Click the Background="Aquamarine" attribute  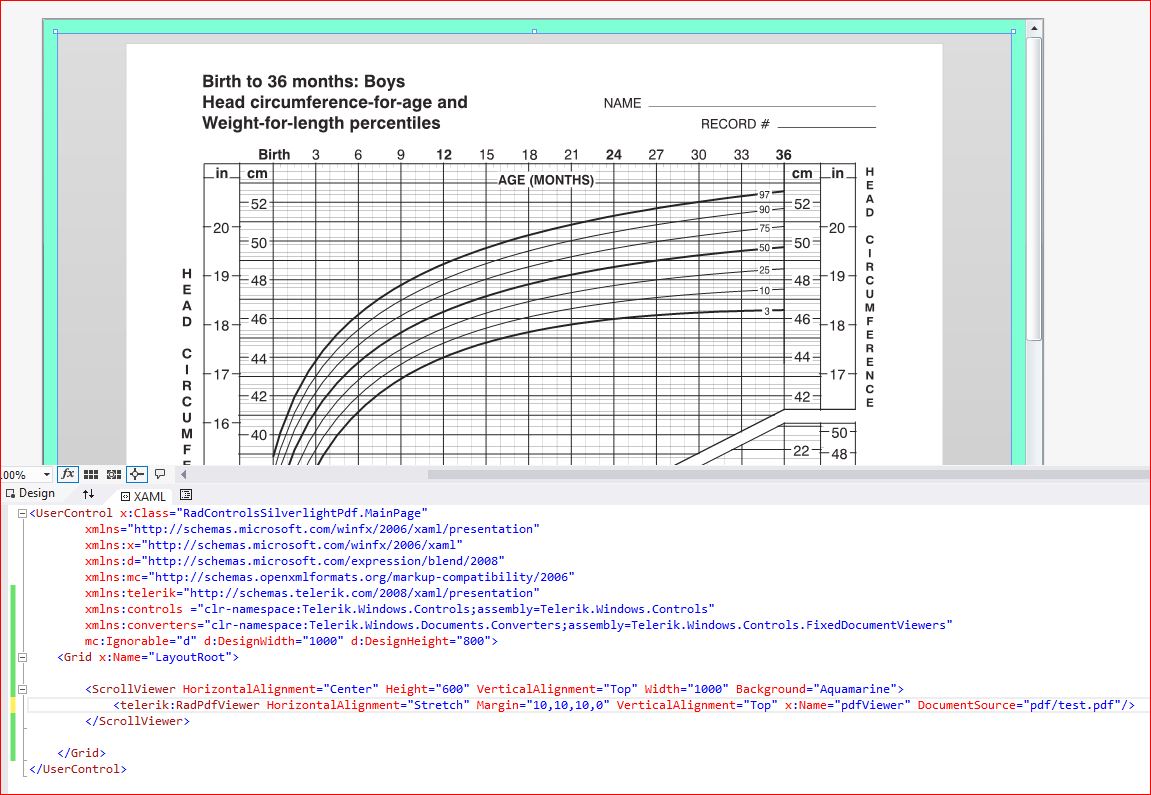click(817, 689)
